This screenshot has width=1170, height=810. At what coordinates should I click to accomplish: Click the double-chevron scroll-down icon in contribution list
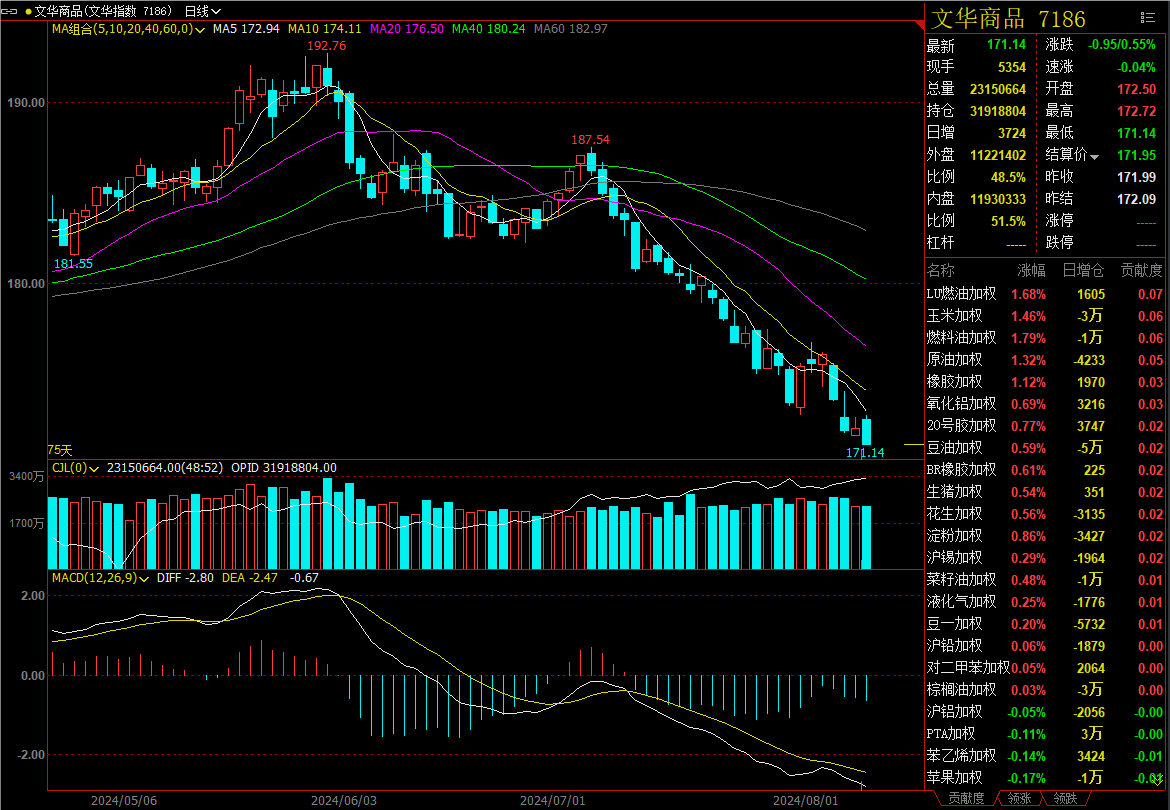point(1156,780)
